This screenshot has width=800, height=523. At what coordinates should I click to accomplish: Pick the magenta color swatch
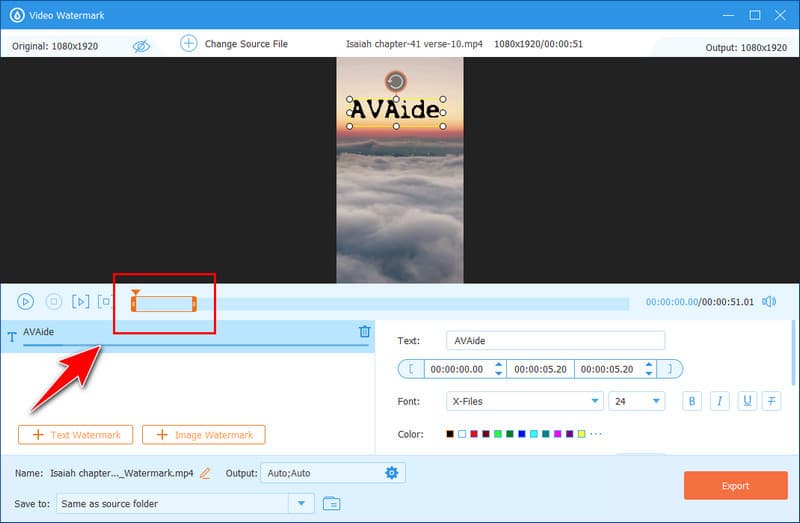click(x=558, y=434)
